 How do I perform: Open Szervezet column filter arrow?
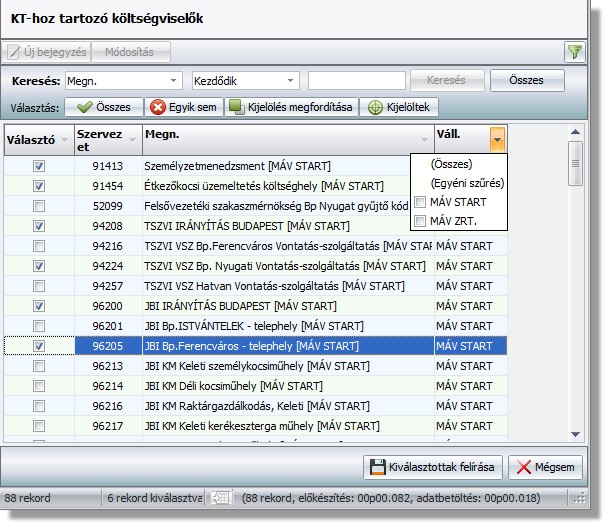[133, 140]
